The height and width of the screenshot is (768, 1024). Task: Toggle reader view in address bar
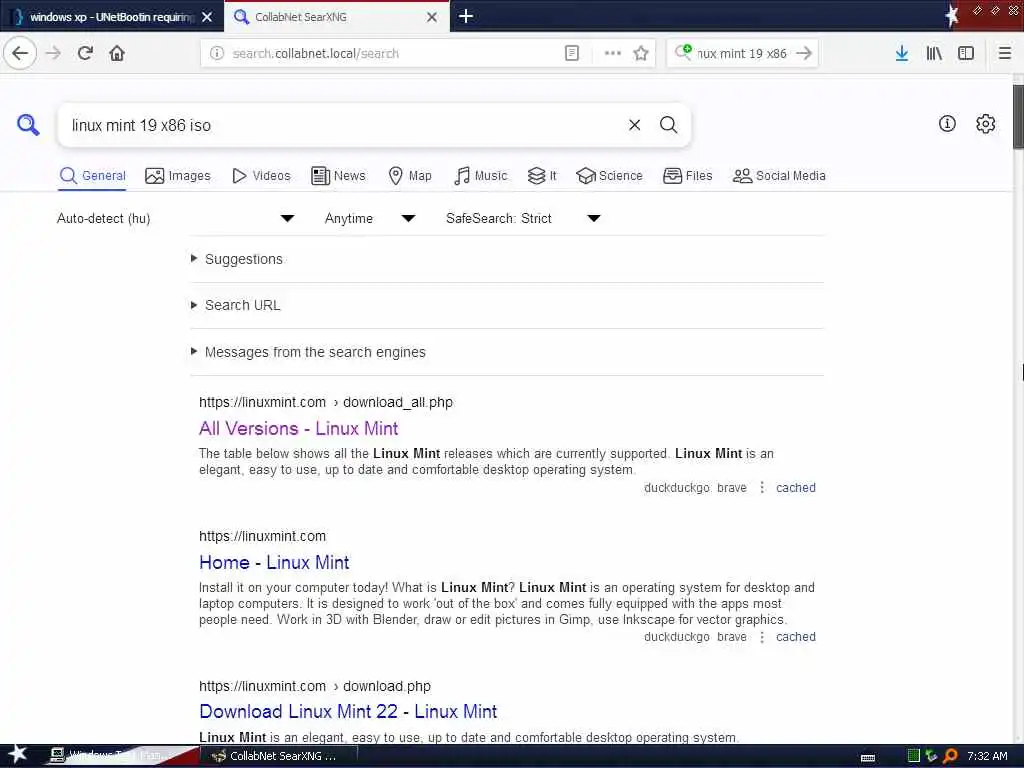click(571, 53)
